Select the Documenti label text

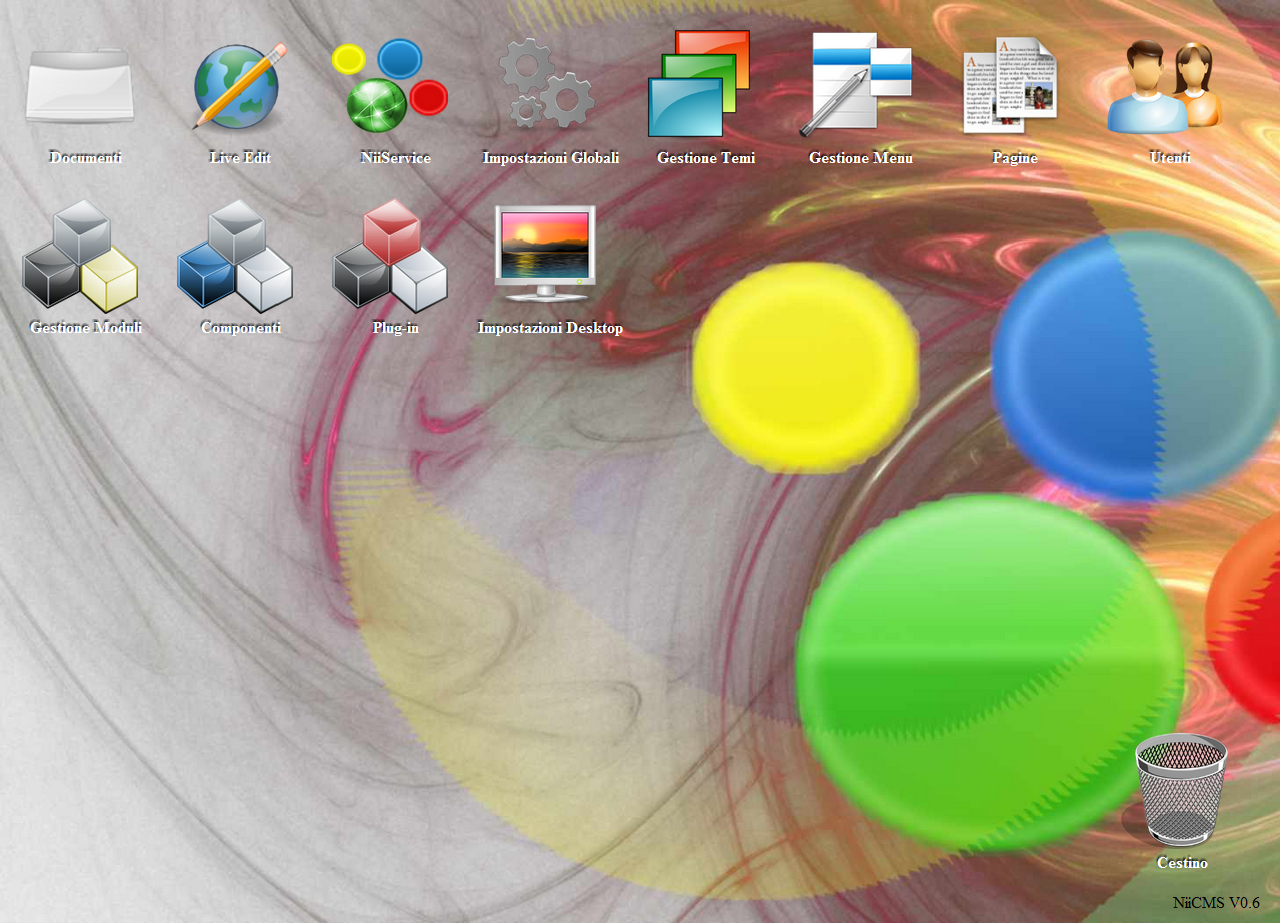coord(84,157)
